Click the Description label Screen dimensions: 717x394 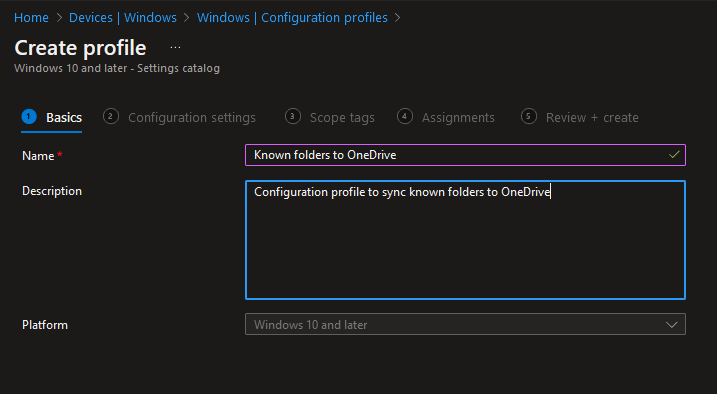(52, 191)
